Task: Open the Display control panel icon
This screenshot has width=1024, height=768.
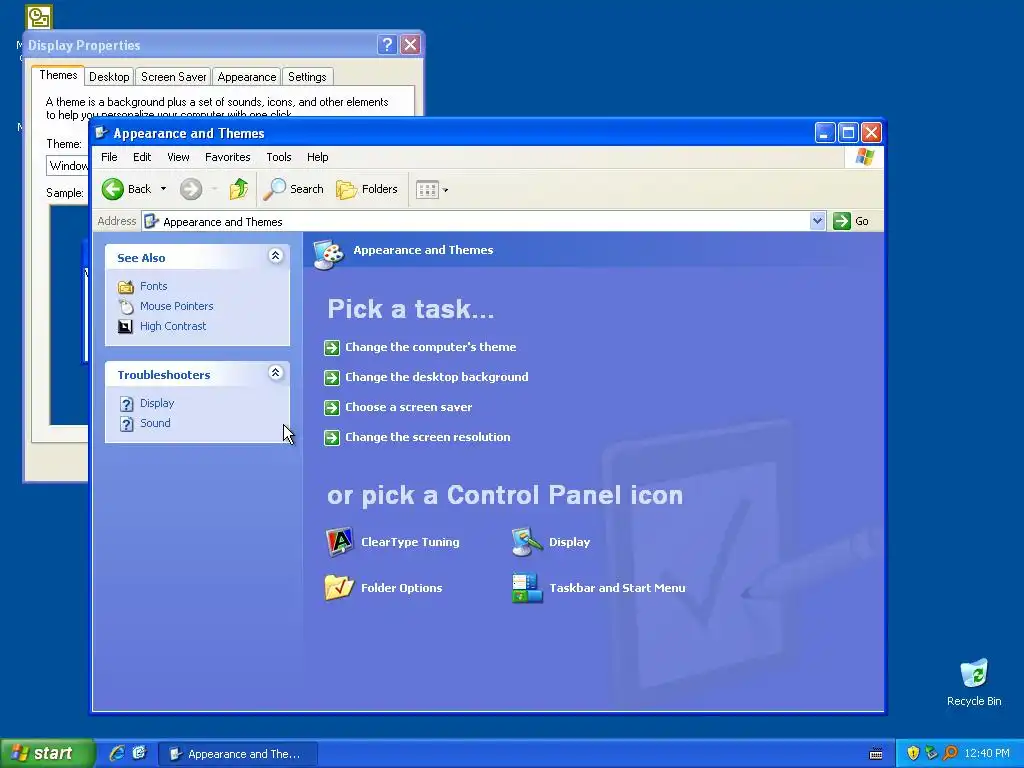Action: (x=527, y=542)
